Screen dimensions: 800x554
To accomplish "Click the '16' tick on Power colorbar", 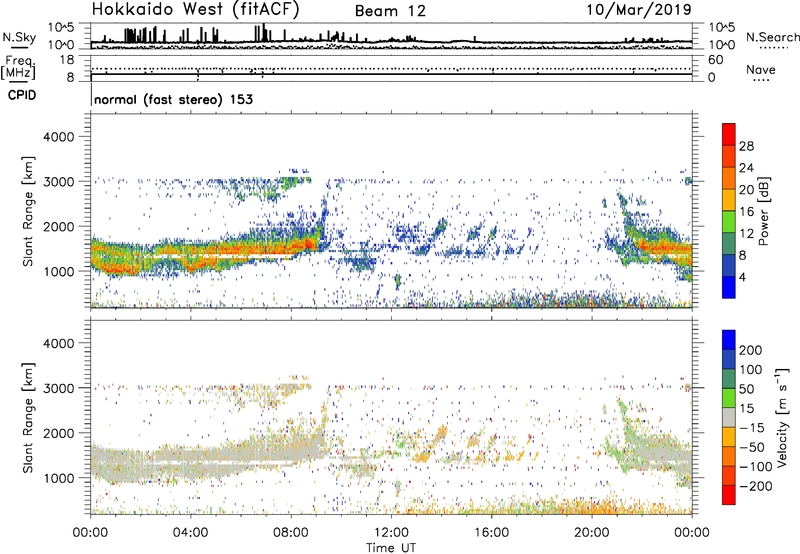I will (x=746, y=211).
